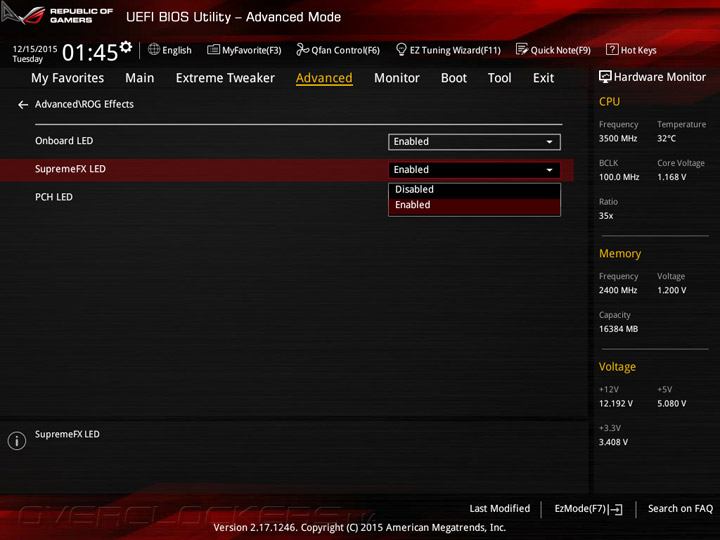Image resolution: width=720 pixels, height=540 pixels.
Task: Click Search on FAQ
Action: coord(680,509)
